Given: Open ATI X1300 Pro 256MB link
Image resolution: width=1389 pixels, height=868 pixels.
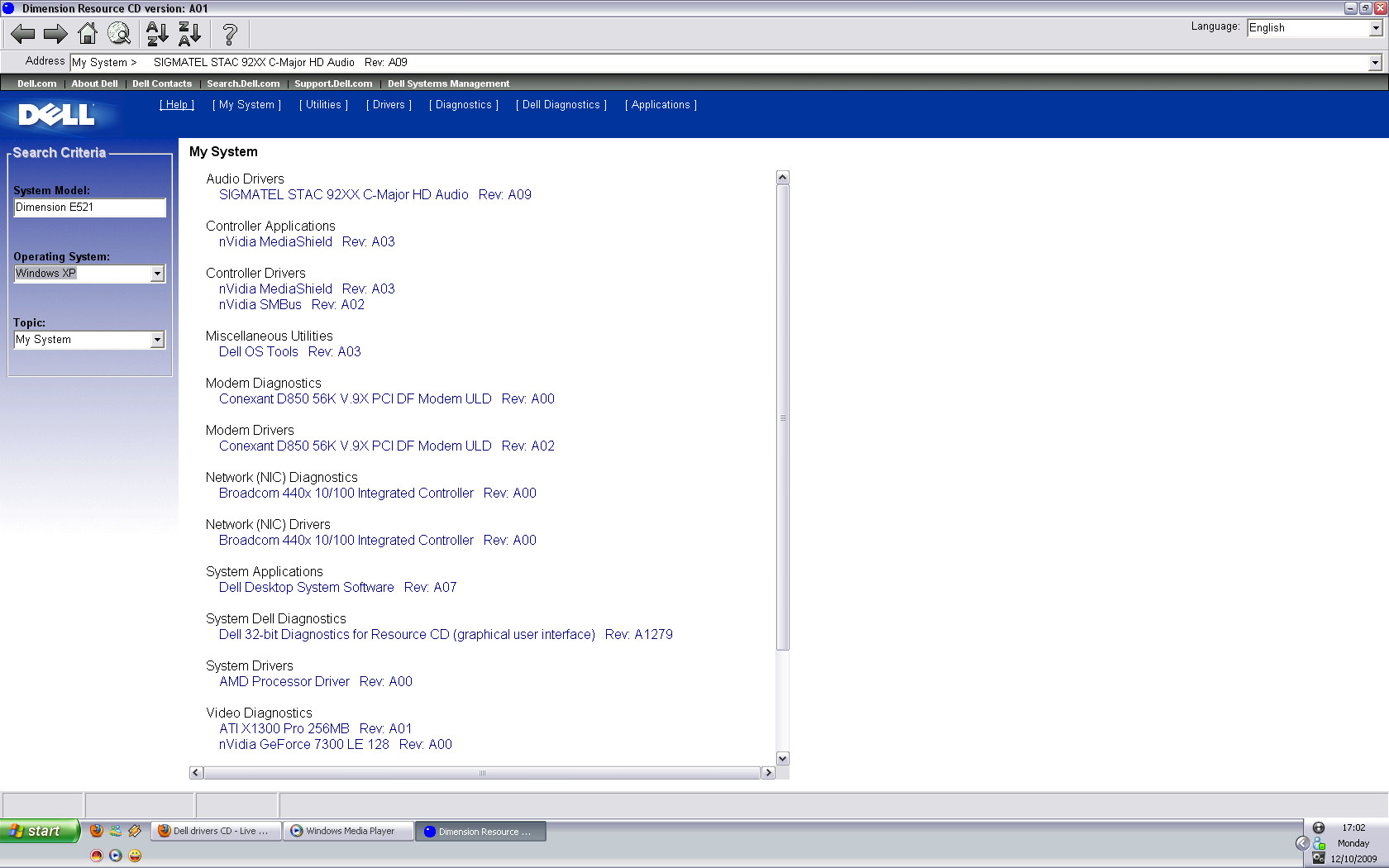Looking at the screenshot, I should tap(316, 729).
